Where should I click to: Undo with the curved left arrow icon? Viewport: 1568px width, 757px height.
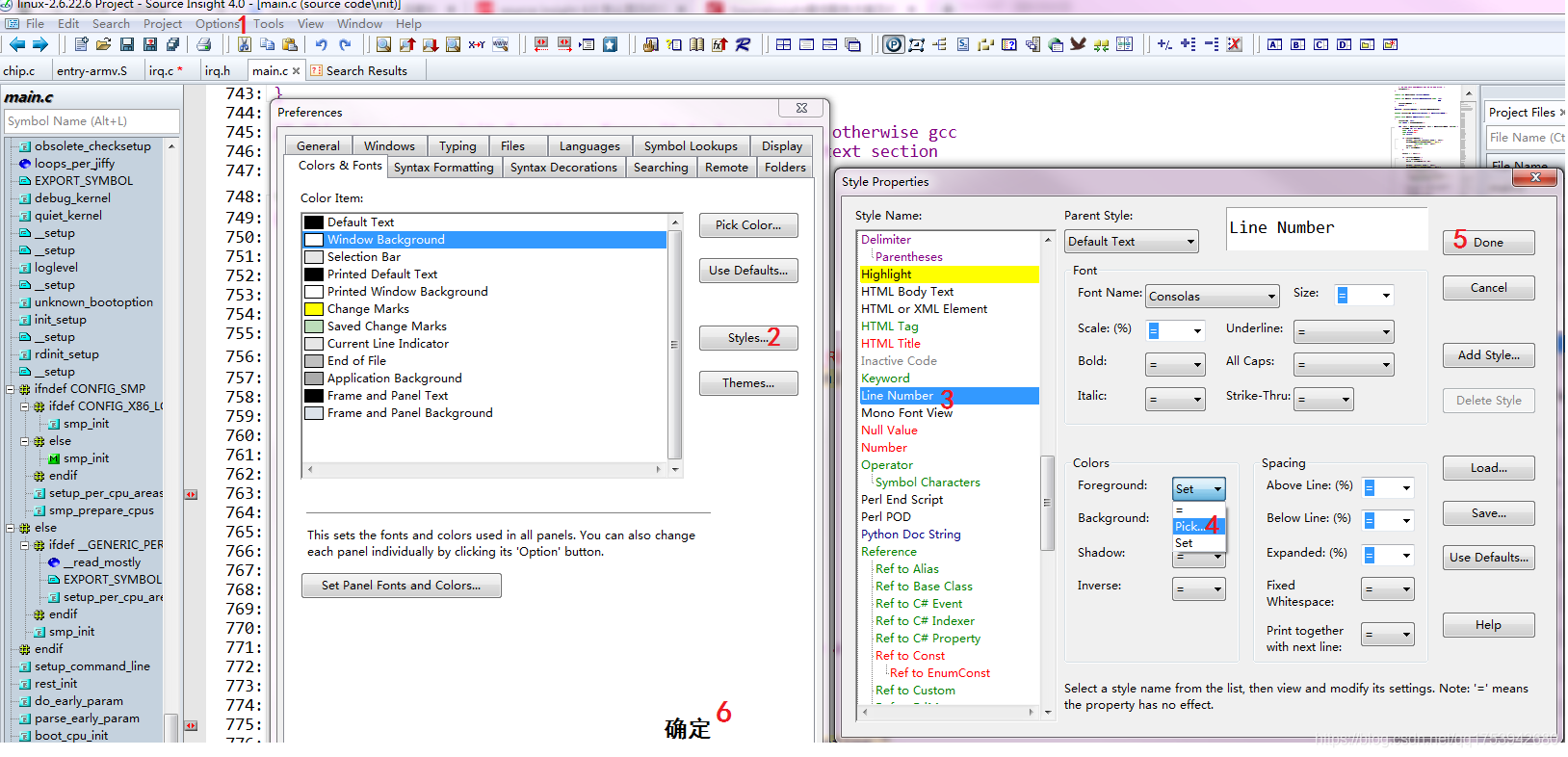(322, 44)
